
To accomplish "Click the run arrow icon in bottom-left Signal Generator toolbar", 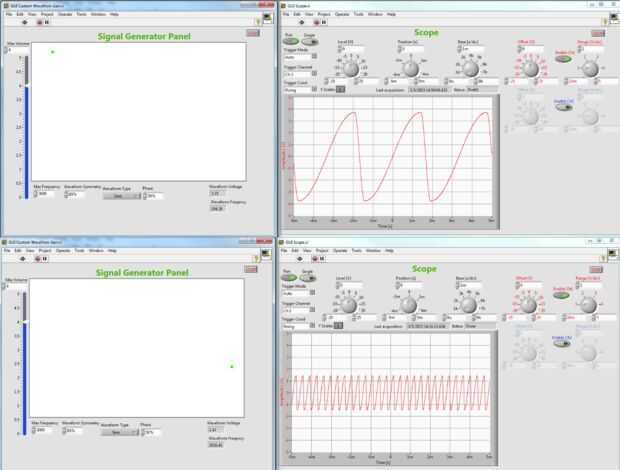I will (x=23, y=259).
